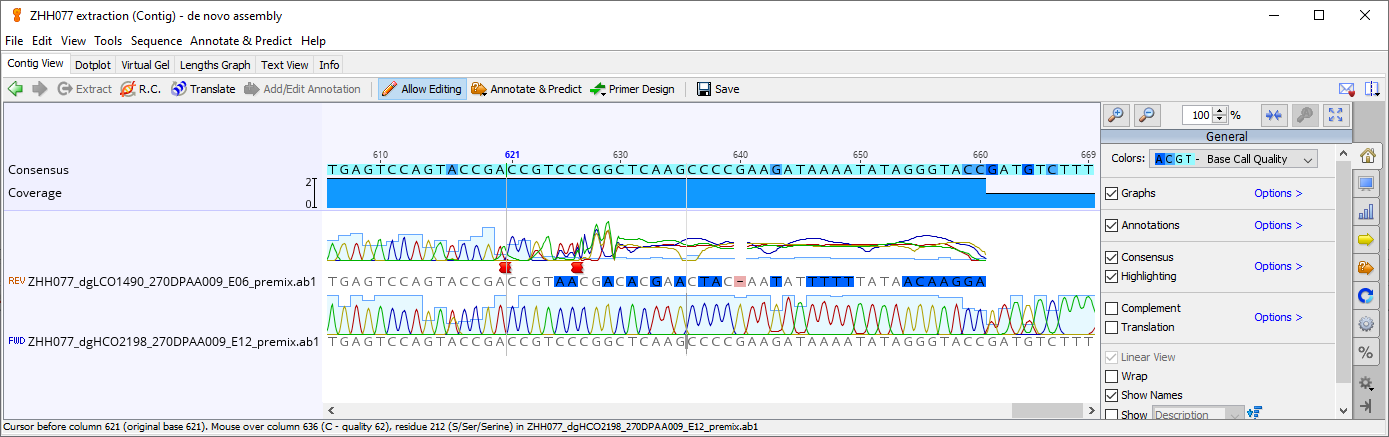Open the General home sidebar tab

(1369, 156)
